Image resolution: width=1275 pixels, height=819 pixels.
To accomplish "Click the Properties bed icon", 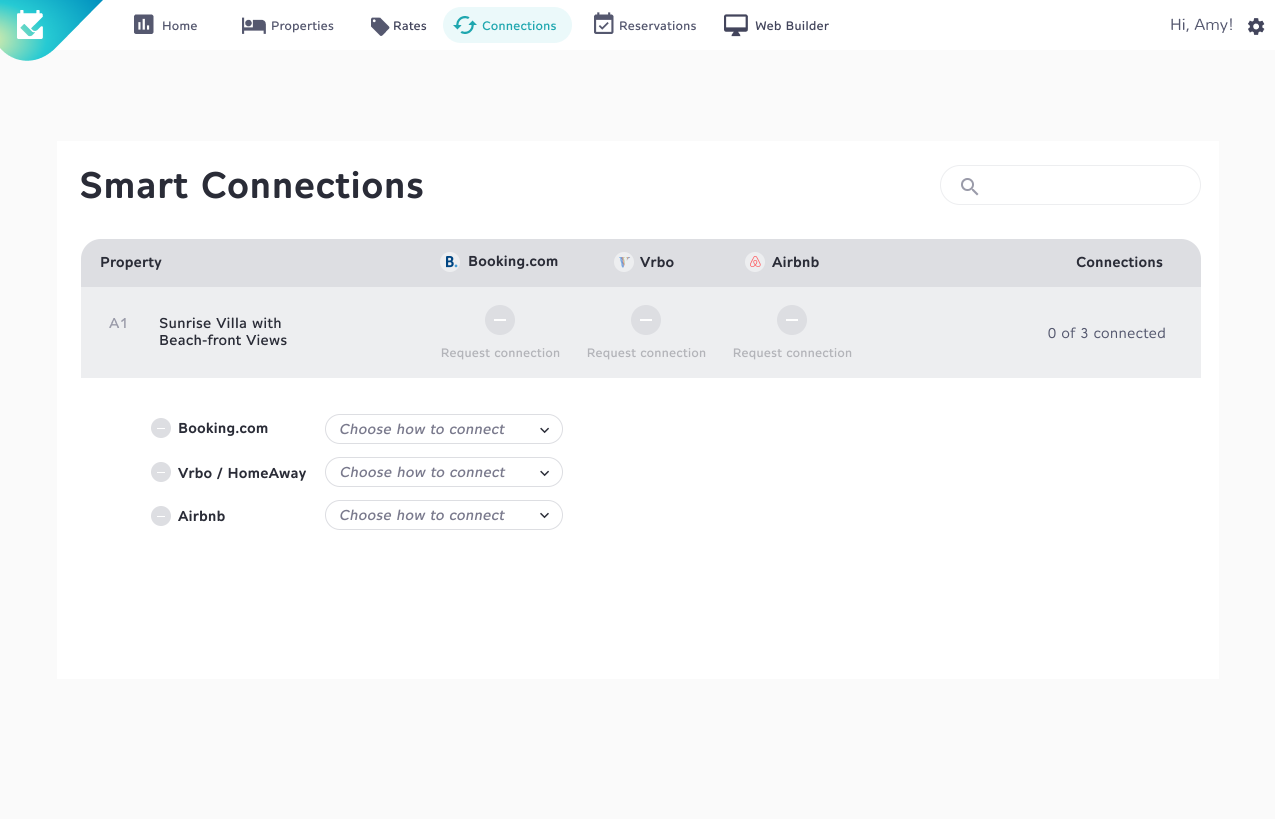I will [253, 26].
